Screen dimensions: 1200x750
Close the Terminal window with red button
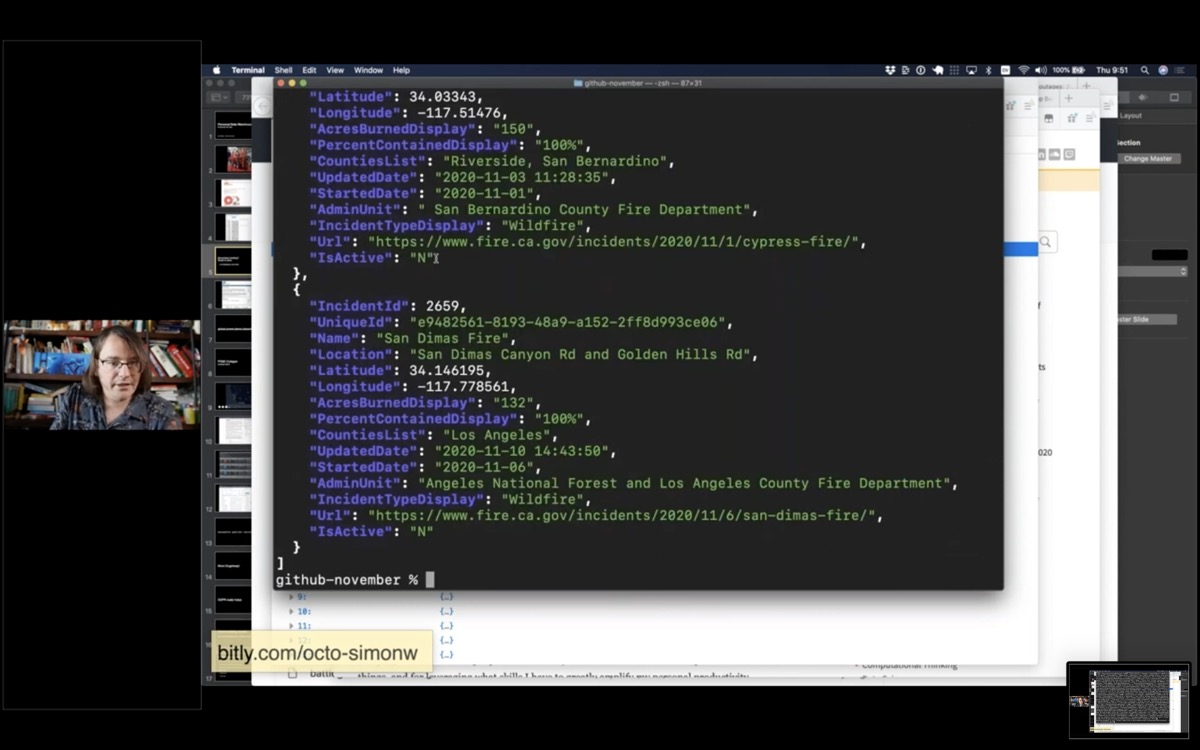(282, 83)
